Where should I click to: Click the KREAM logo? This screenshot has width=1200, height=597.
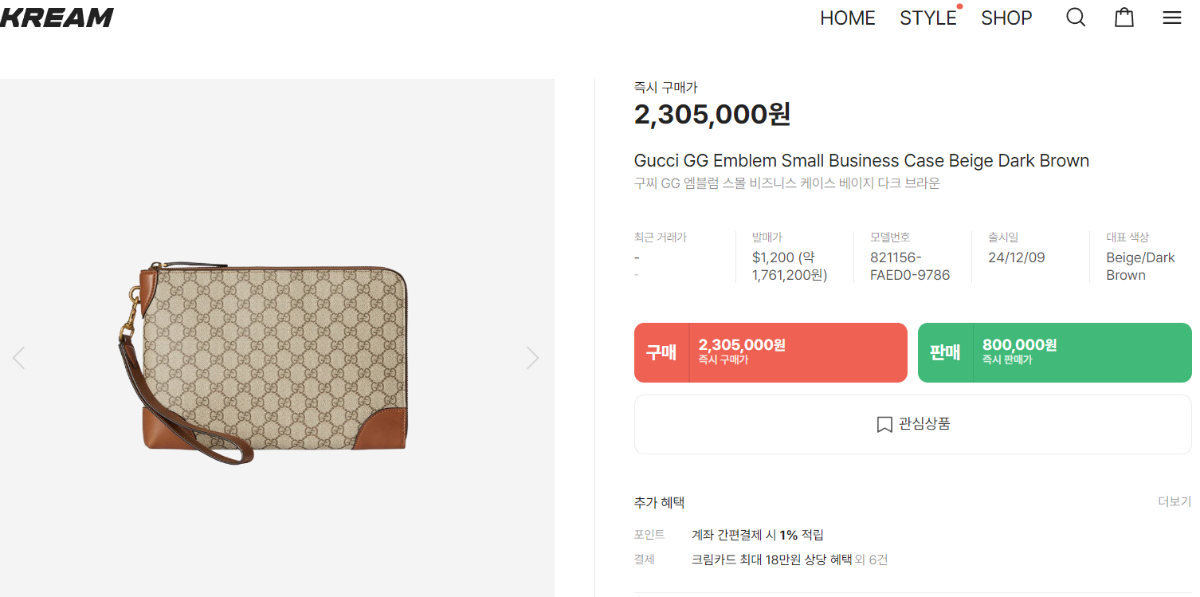point(57,17)
